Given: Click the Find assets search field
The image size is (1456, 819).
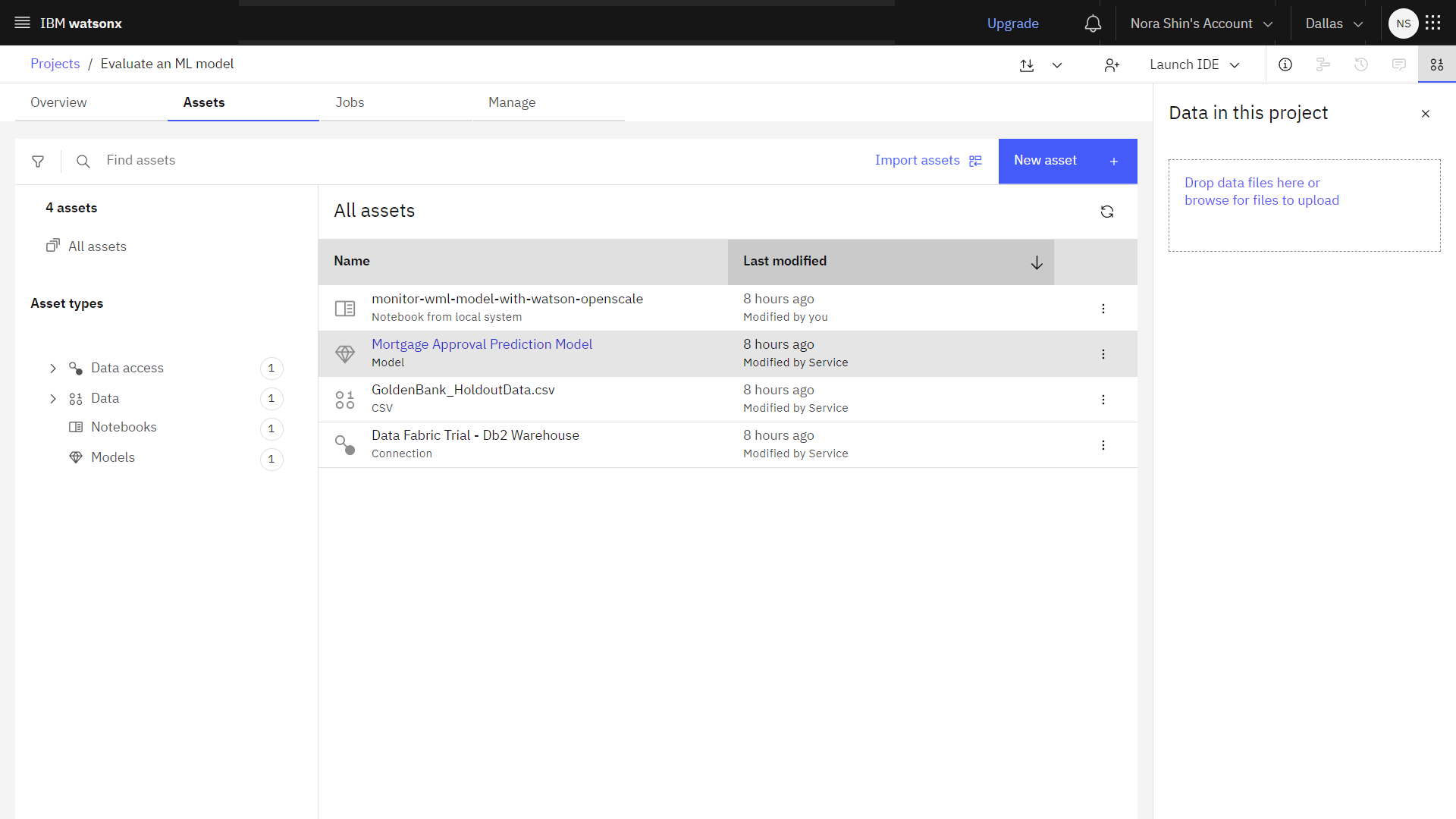Looking at the screenshot, I should [x=142, y=160].
